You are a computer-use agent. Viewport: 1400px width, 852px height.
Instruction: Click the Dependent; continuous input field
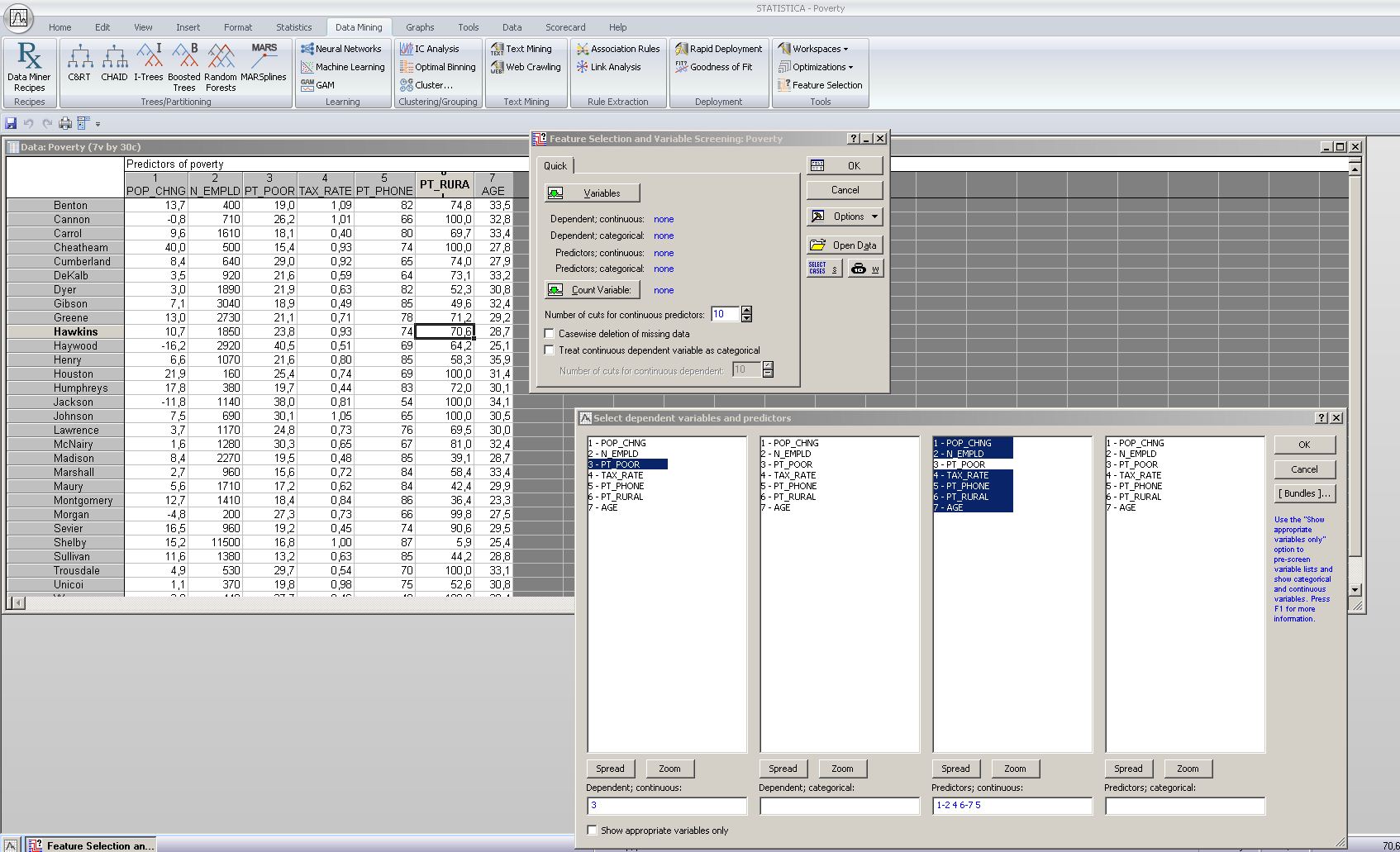click(666, 805)
